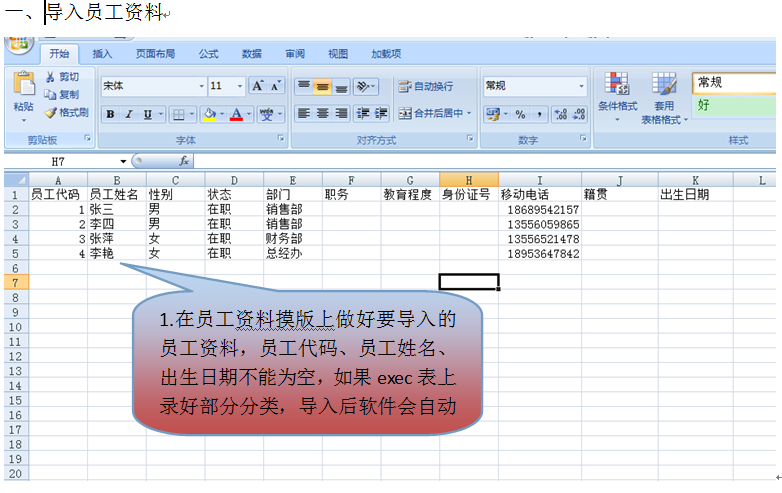
Task: Click the phonetic guide (文) icon
Action: pyautogui.click(x=267, y=114)
